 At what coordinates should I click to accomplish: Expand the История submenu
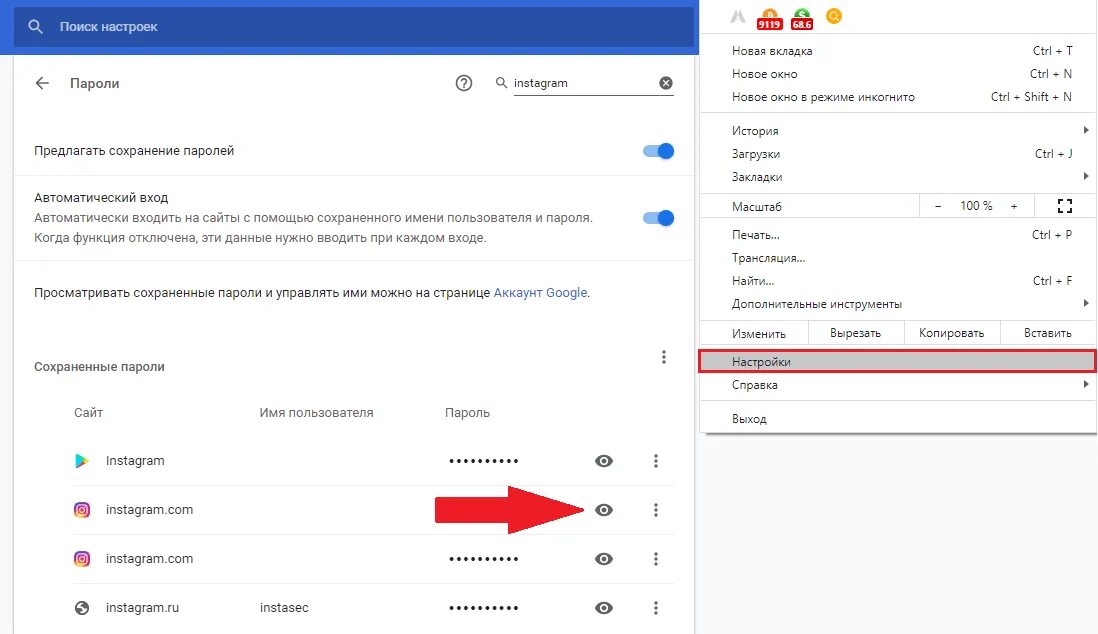click(898, 131)
